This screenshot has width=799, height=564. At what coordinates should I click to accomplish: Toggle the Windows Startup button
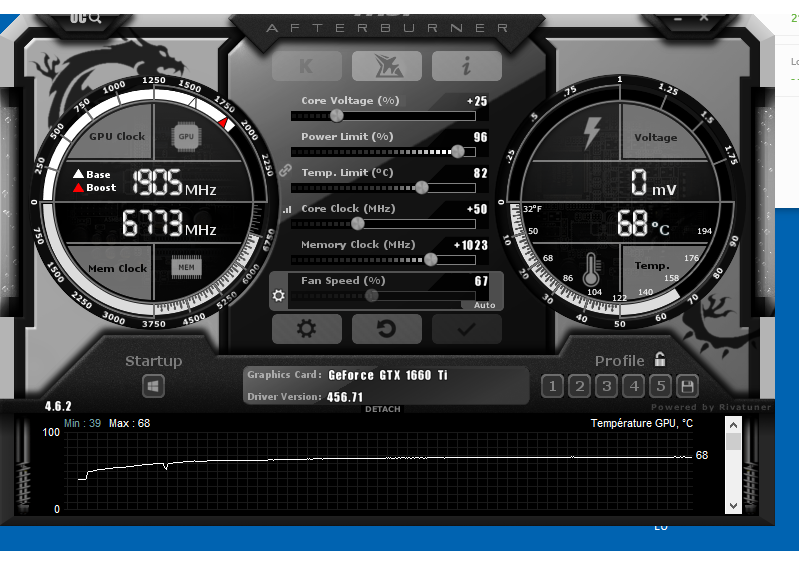pos(153,386)
